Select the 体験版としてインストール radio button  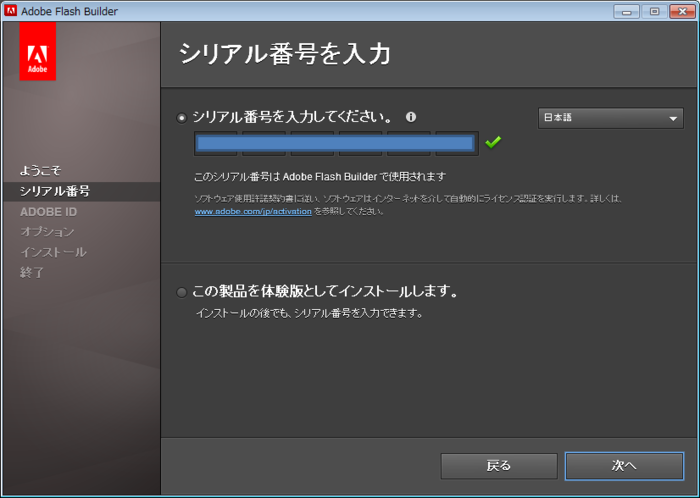[181, 292]
